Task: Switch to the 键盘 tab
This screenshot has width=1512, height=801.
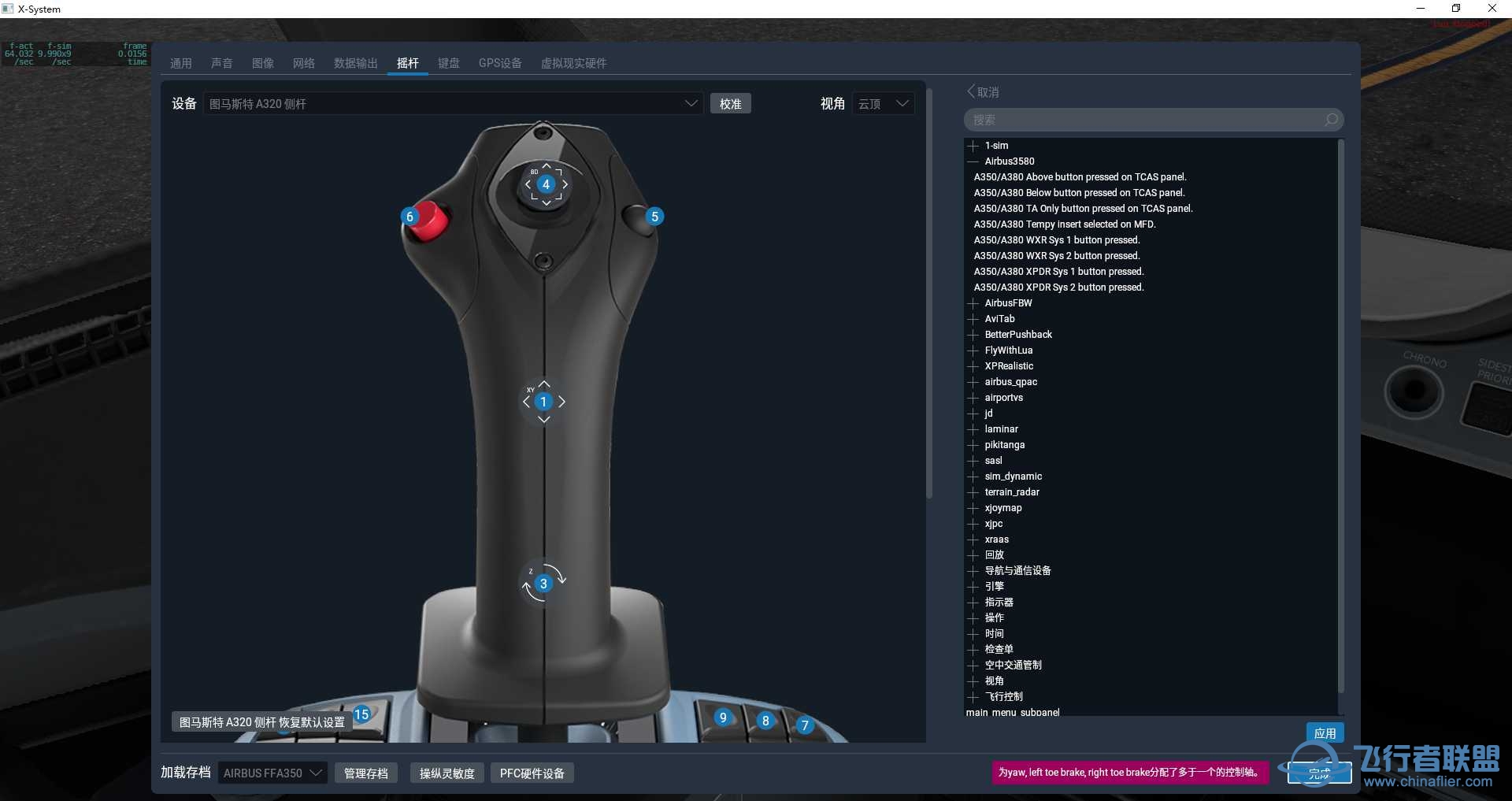Action: (449, 63)
